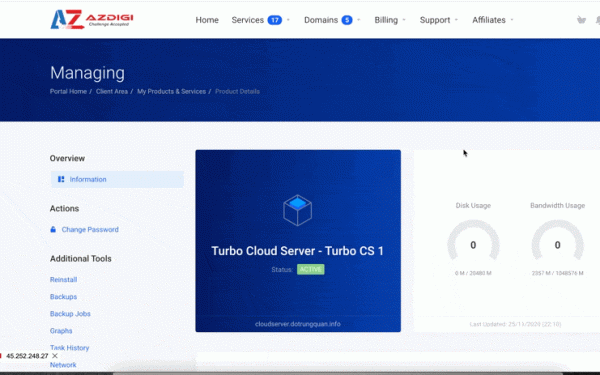Click the 0 M / 20480 M disk value
600x375 pixels.
coord(473,273)
